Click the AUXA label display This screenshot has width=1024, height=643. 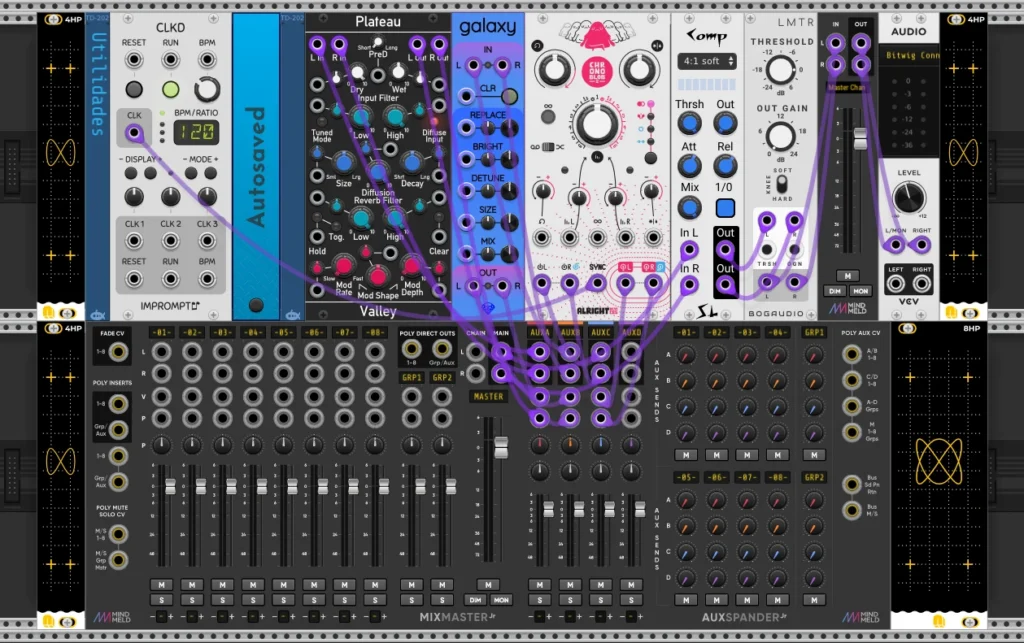click(539, 332)
